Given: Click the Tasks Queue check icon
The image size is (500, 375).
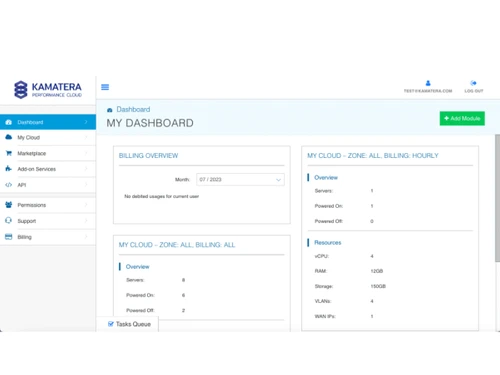Looking at the screenshot, I should coord(111,324).
